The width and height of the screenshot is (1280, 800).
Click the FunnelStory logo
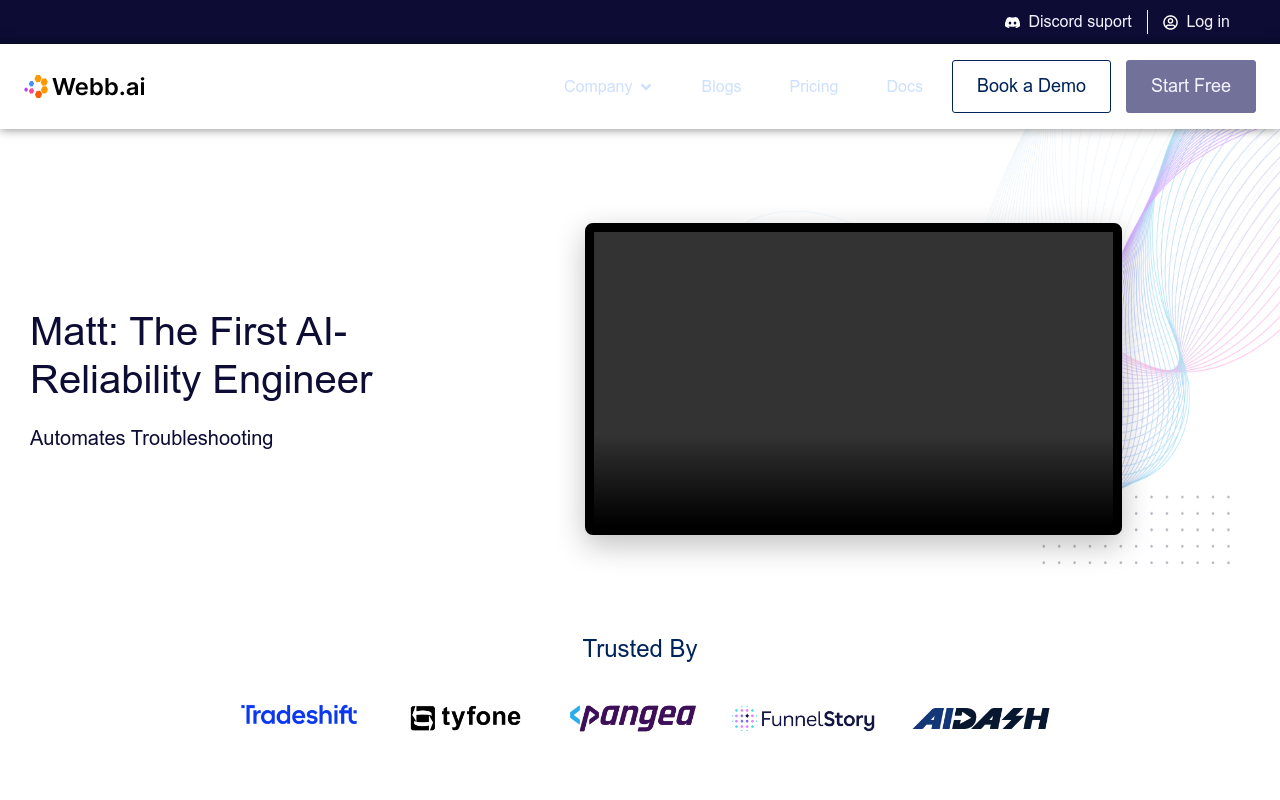pyautogui.click(x=804, y=719)
